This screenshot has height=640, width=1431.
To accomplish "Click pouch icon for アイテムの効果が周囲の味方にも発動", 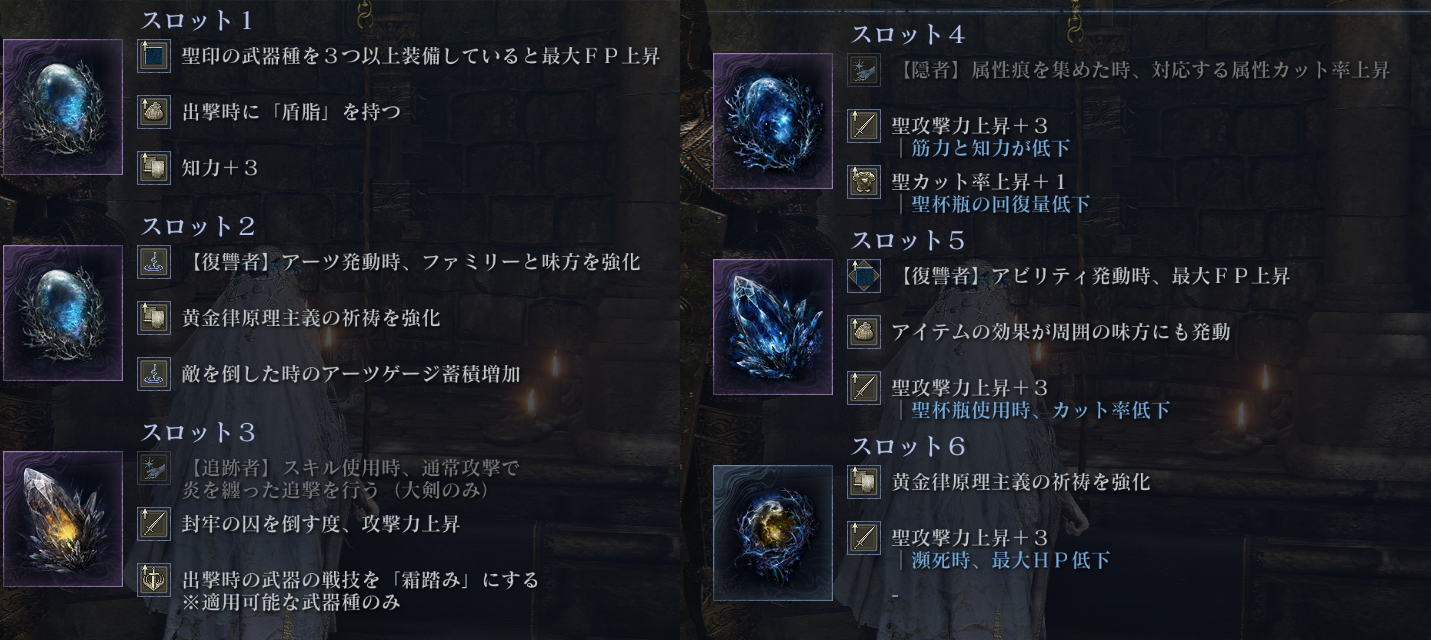I will [x=864, y=331].
